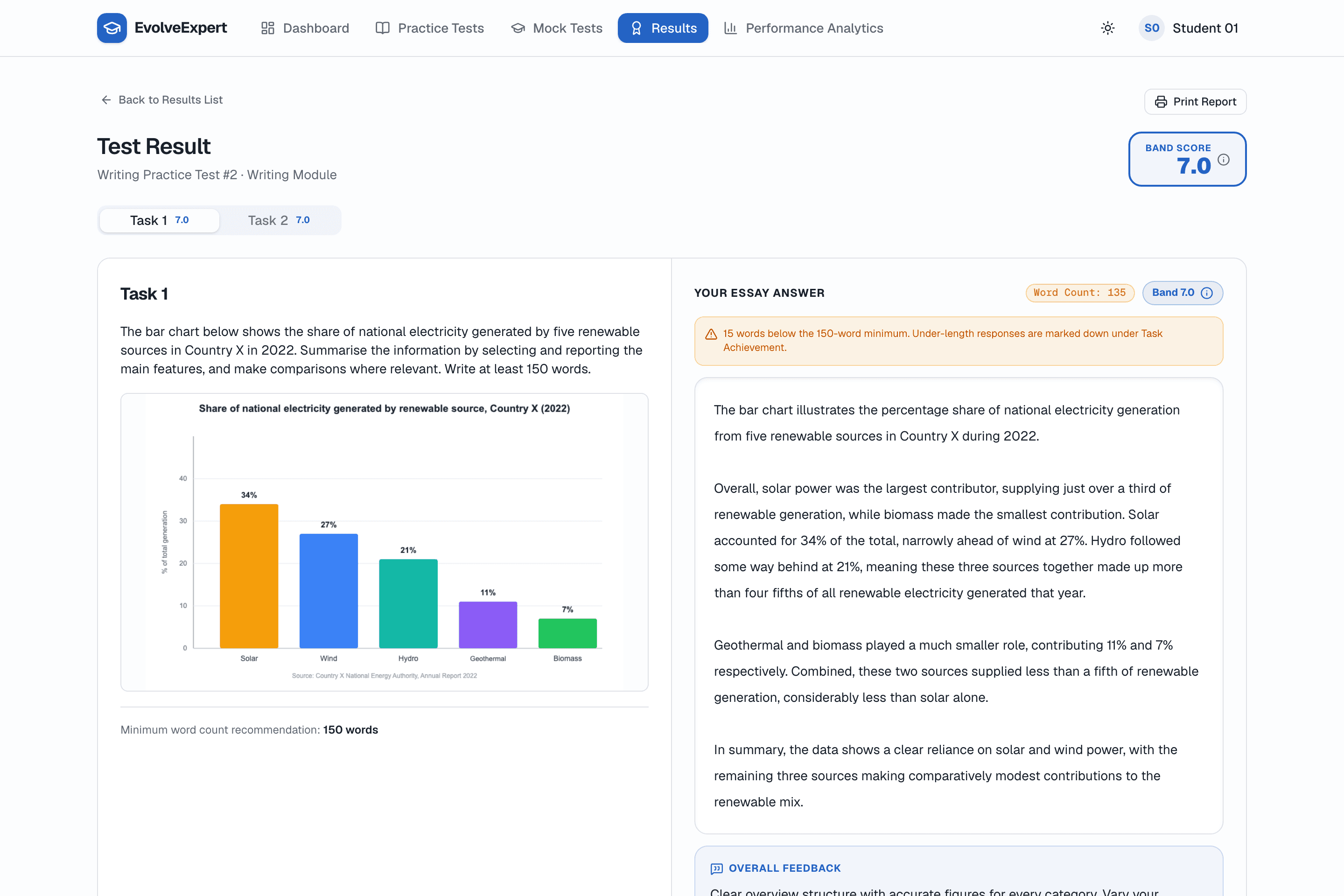Click the bar chart title text
The width and height of the screenshot is (1344, 896).
click(x=385, y=409)
